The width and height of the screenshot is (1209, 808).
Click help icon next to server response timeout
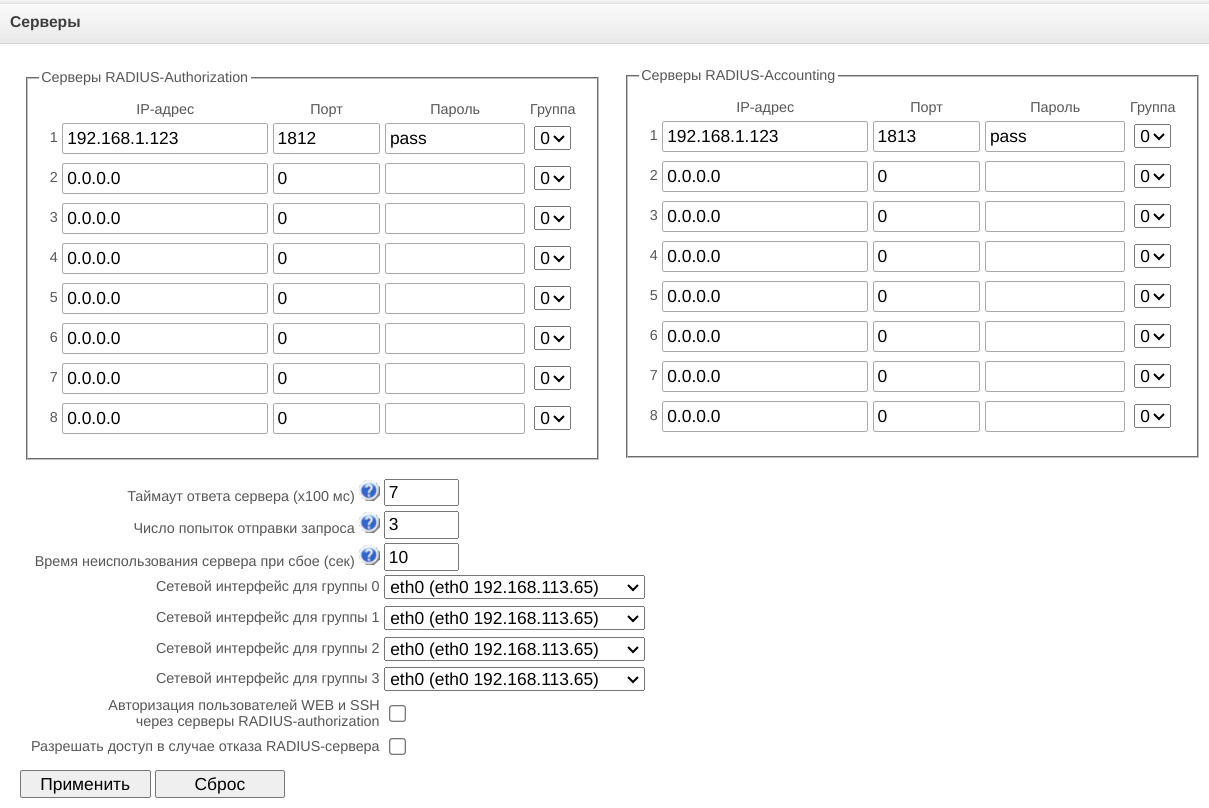pyautogui.click(x=370, y=492)
